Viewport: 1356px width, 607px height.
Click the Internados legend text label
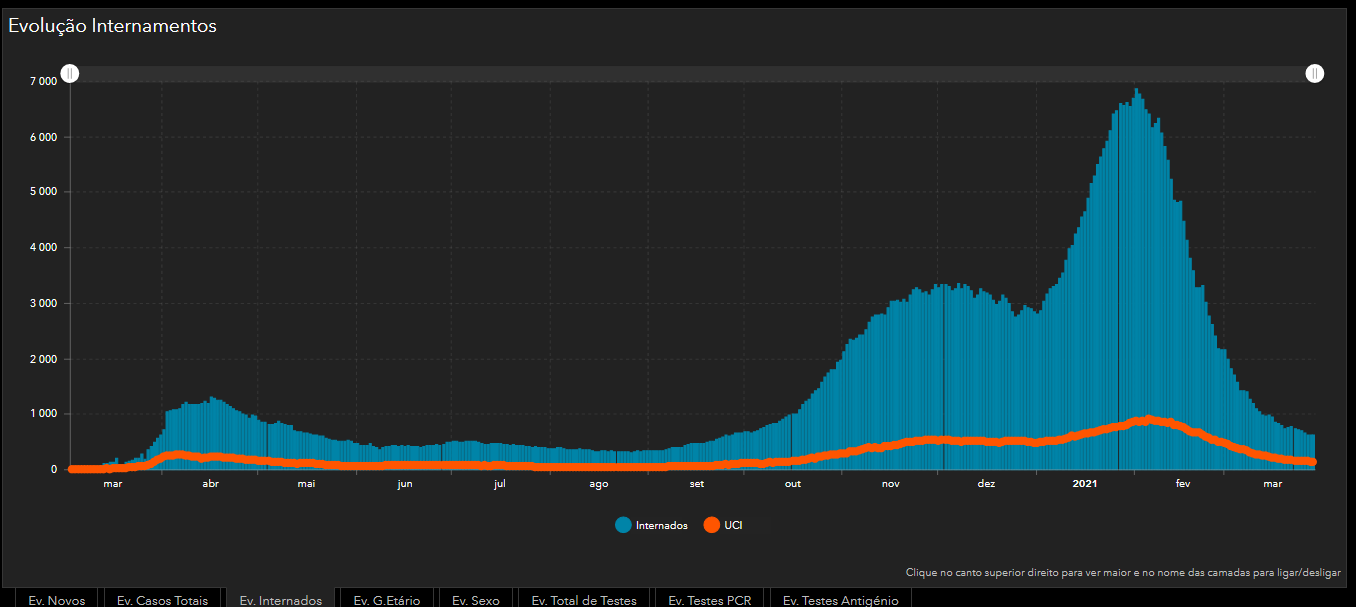(x=661, y=526)
